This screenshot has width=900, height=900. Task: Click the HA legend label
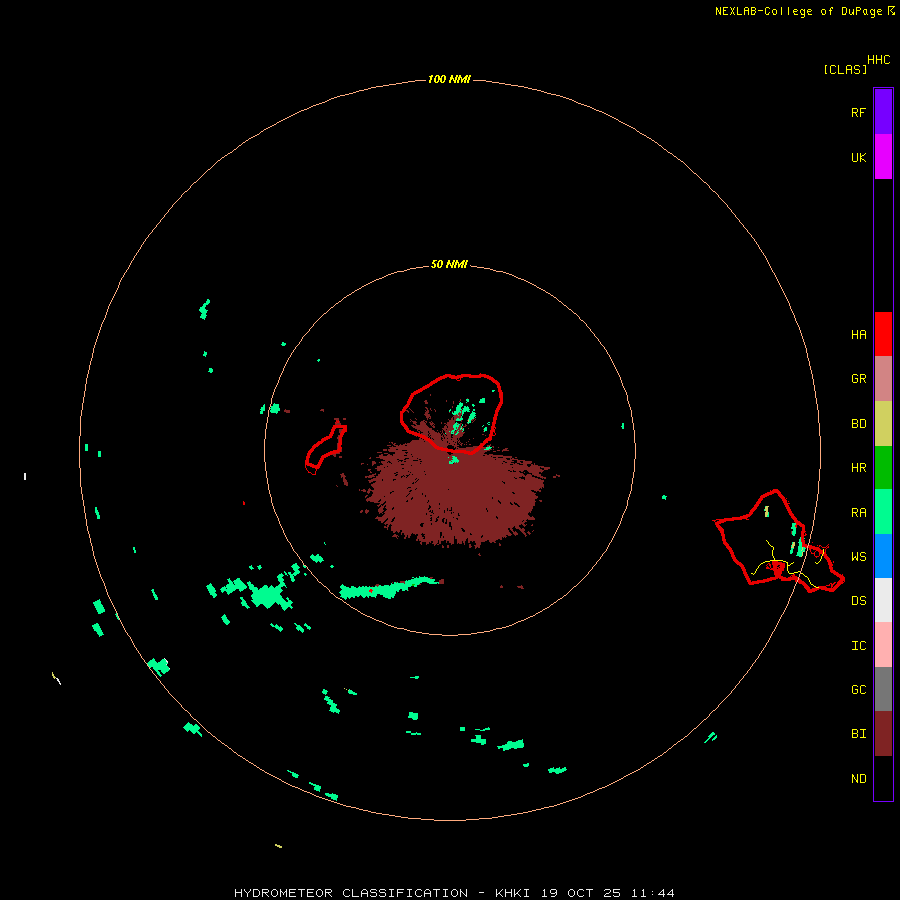point(858,334)
